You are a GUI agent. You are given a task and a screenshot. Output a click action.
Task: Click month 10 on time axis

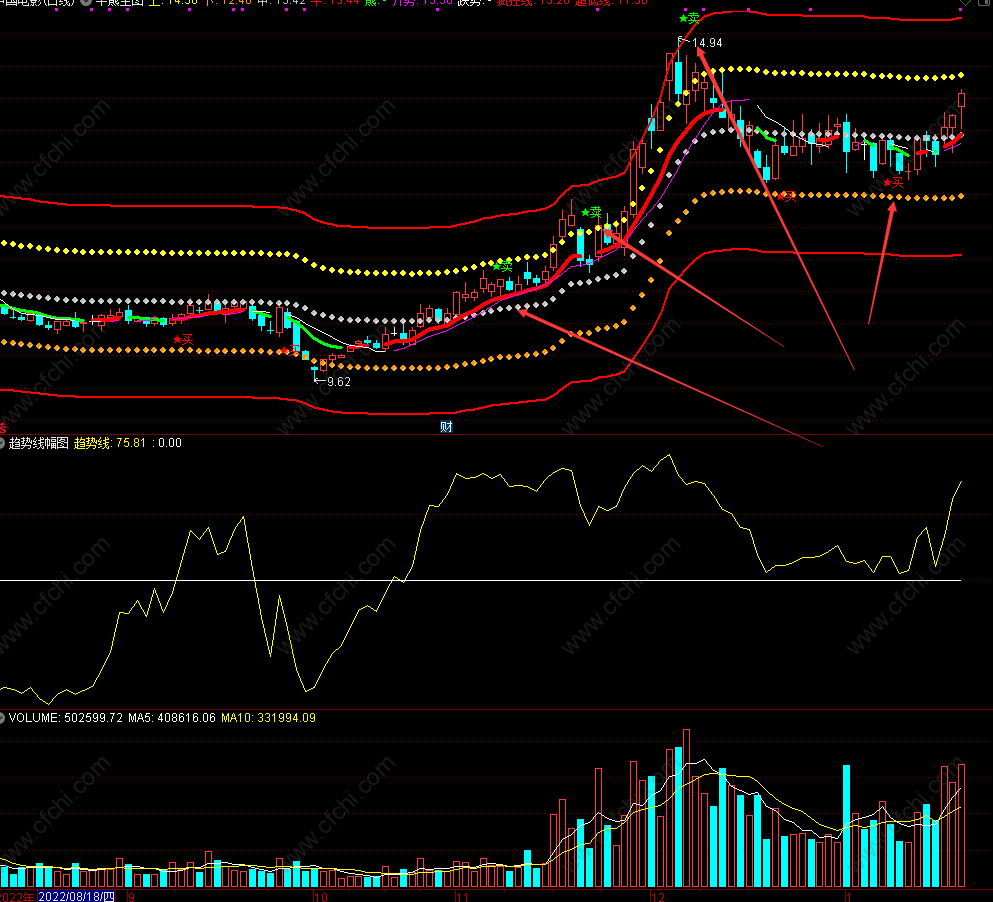tap(320, 897)
